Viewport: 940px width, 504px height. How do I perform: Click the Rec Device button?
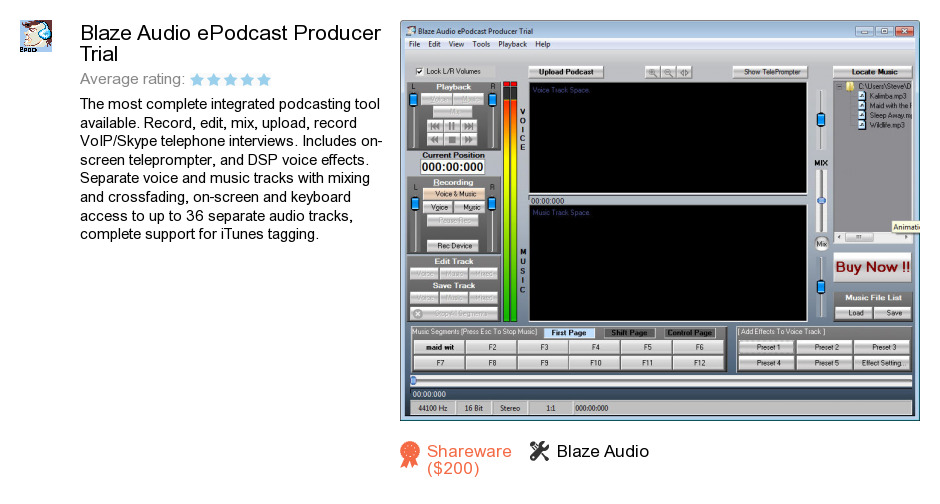tap(454, 246)
